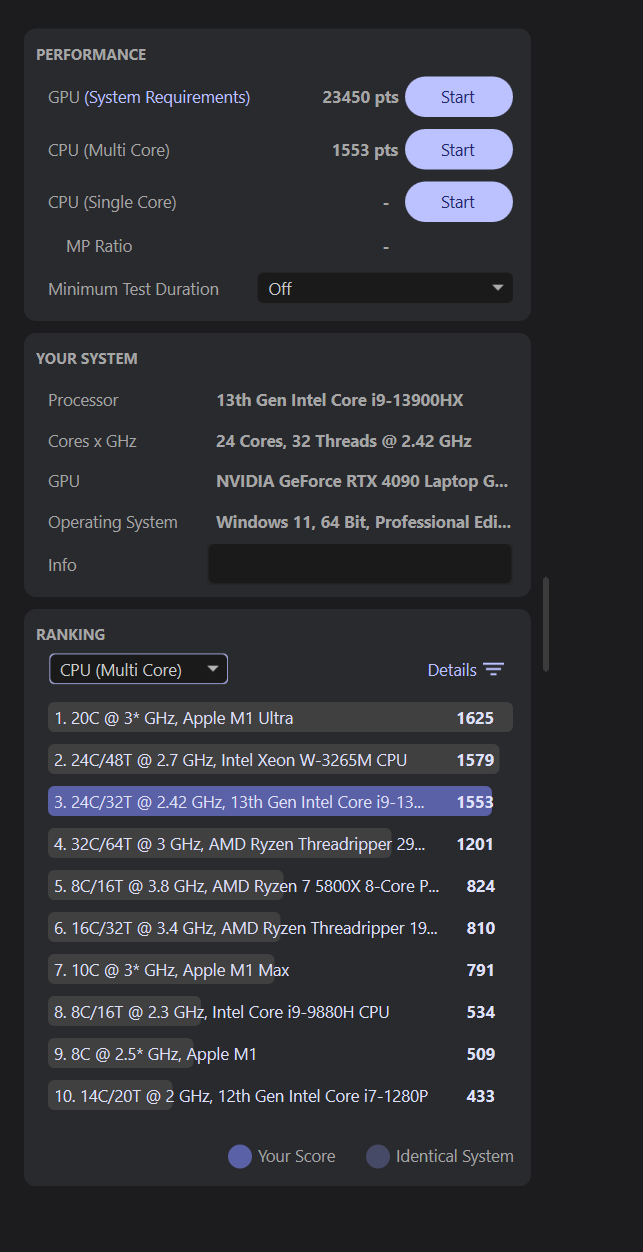The image size is (643, 1252).
Task: Click the Your Score legend color circle
Action: point(240,1156)
